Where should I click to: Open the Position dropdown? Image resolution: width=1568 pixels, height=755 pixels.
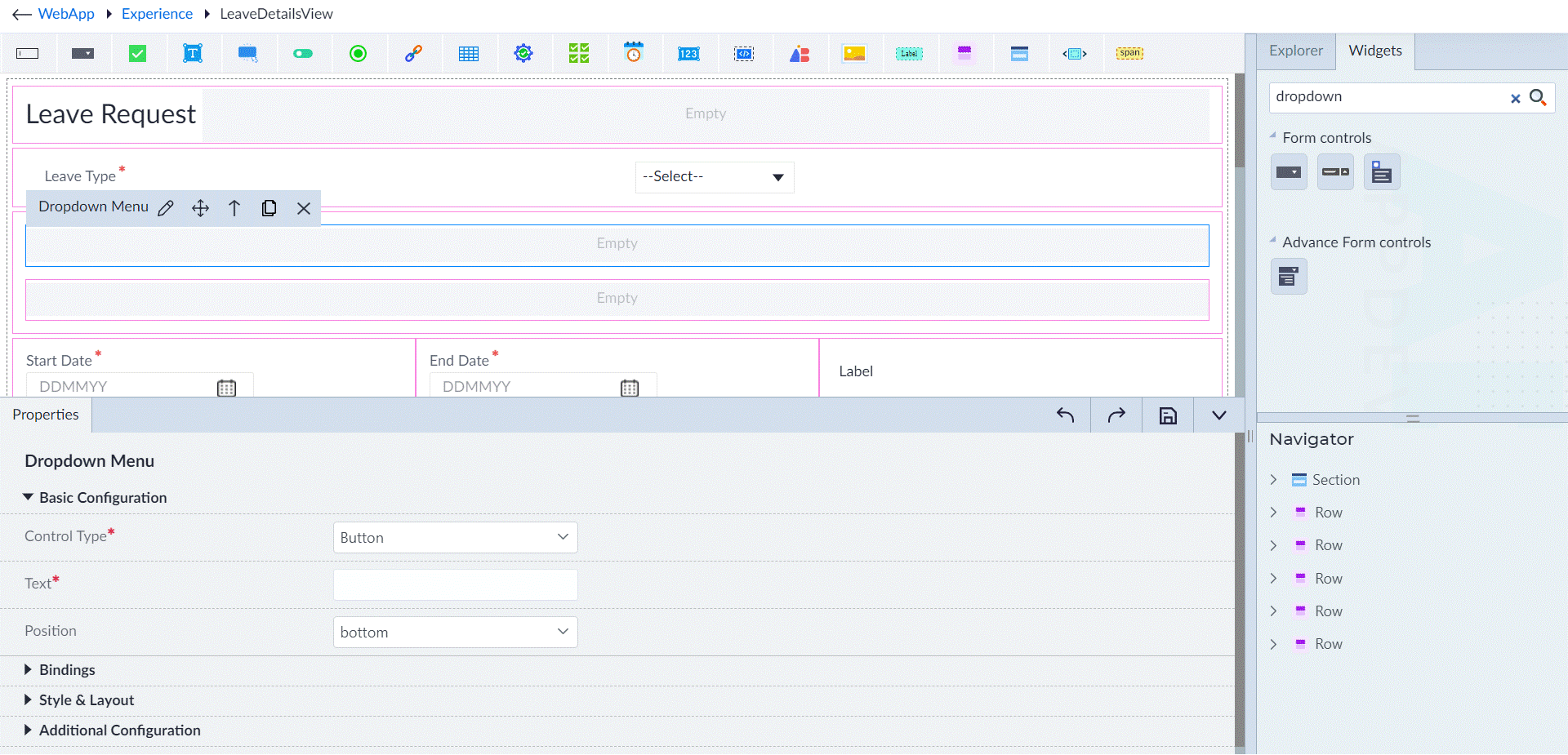(456, 633)
